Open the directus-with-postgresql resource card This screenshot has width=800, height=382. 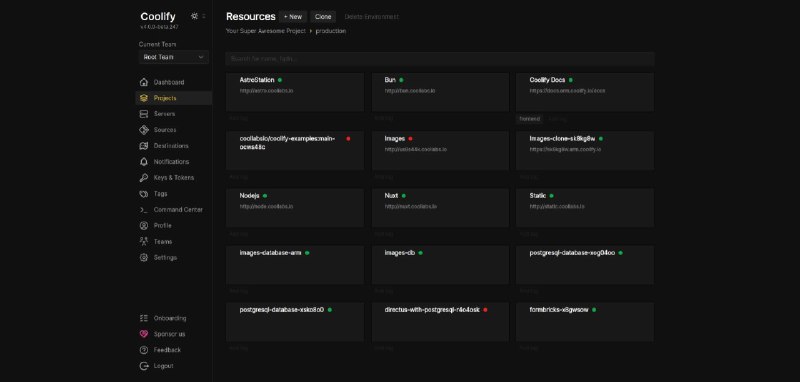coord(440,322)
